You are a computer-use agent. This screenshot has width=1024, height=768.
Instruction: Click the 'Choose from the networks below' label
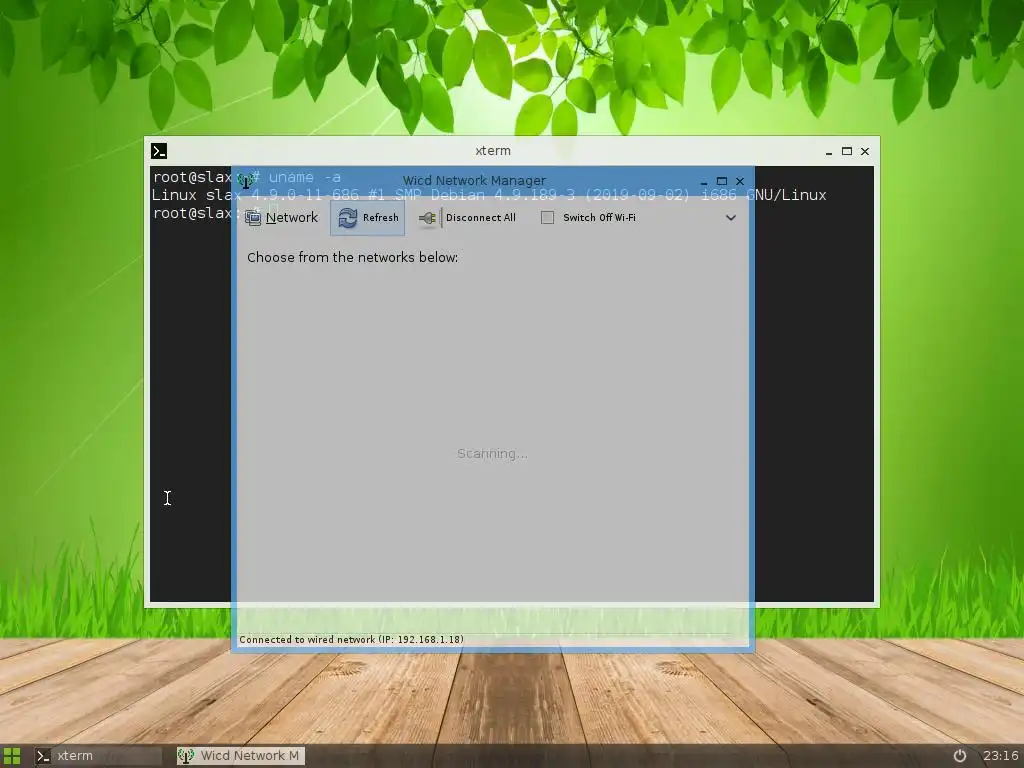pyautogui.click(x=353, y=257)
